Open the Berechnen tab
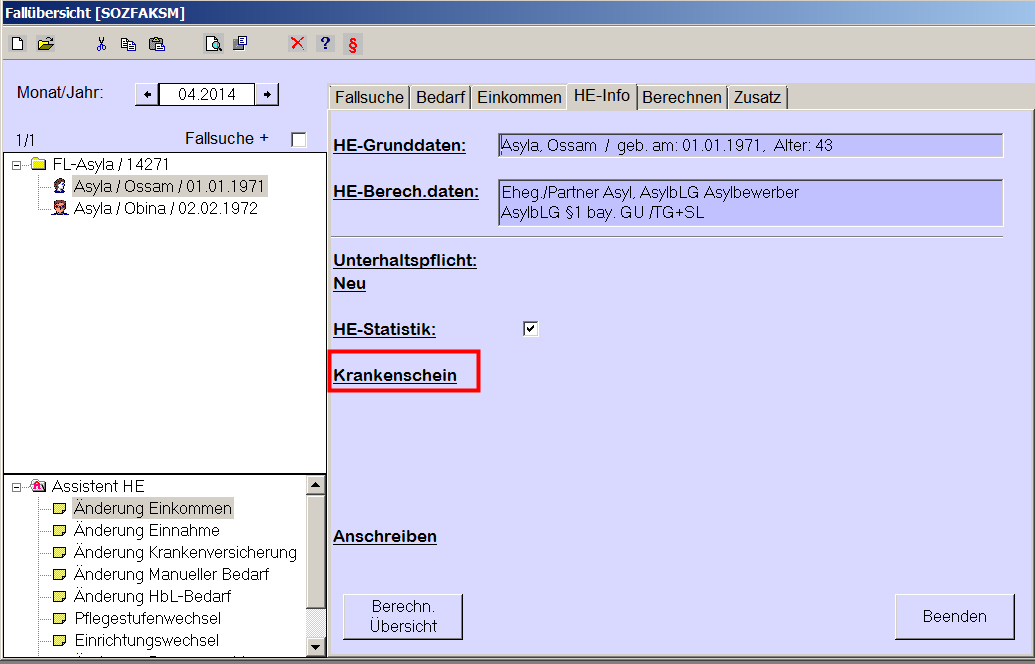 point(682,97)
